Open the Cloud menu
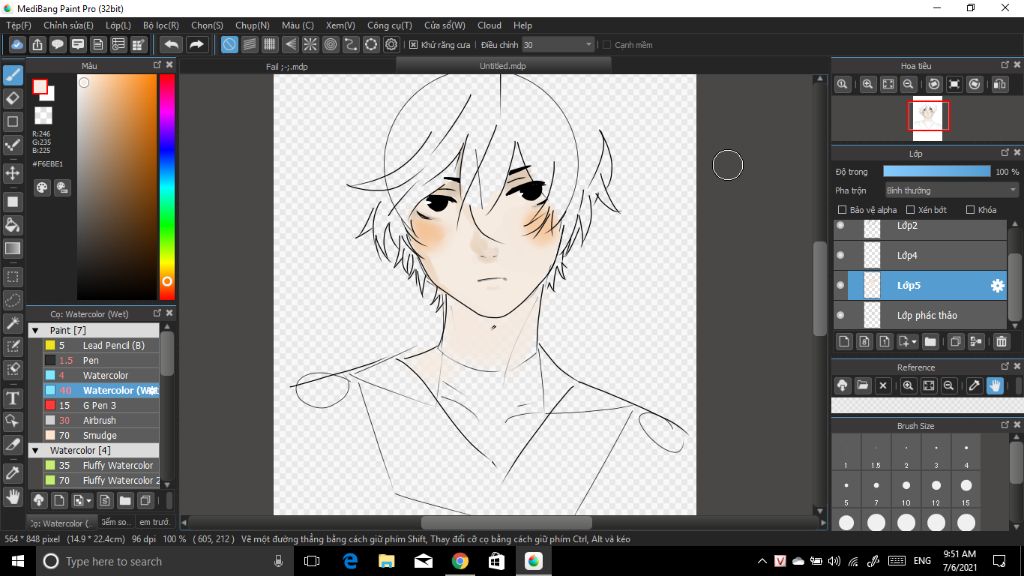Screen dimensions: 1024x576 point(489,25)
